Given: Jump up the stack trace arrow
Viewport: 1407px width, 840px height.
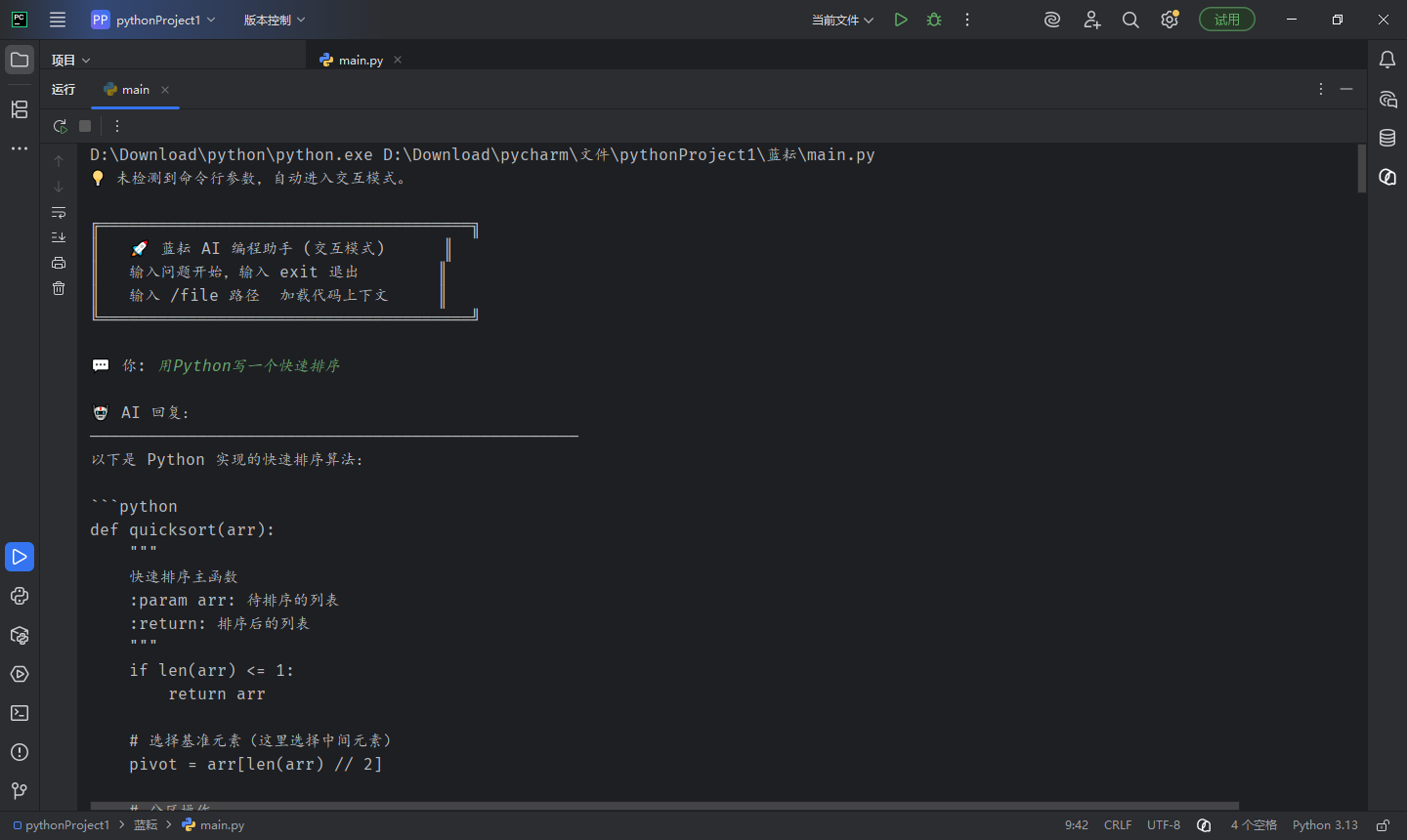Looking at the screenshot, I should click(59, 161).
